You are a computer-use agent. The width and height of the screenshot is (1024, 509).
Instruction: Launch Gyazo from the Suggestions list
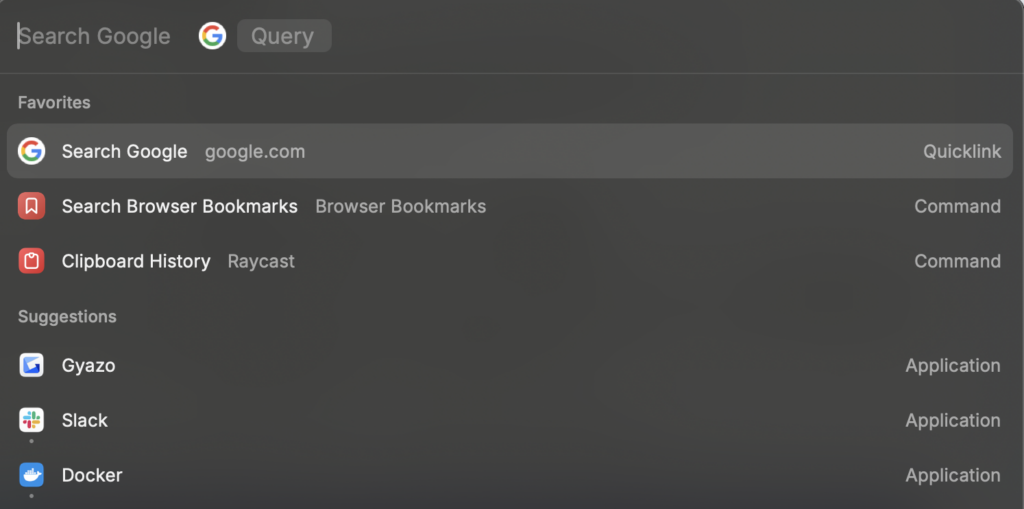click(x=88, y=365)
